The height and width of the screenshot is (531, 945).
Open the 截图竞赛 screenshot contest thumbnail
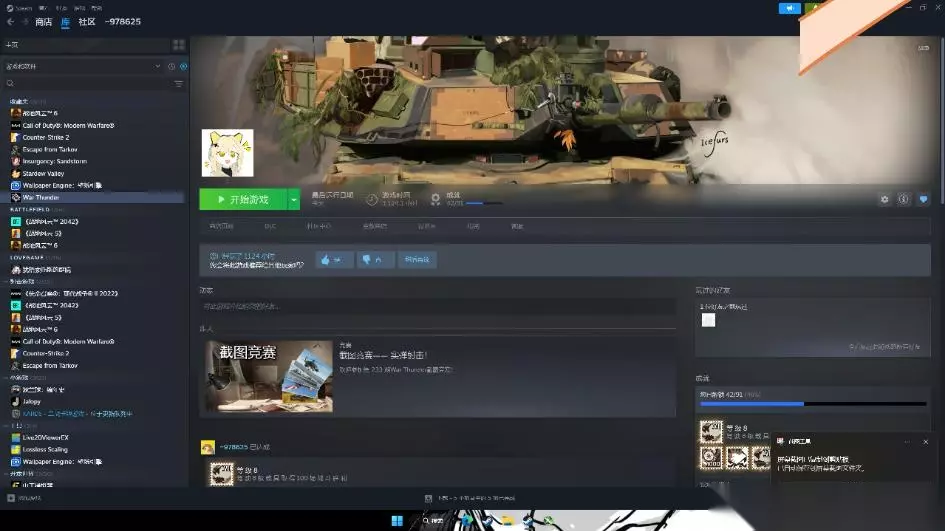click(x=269, y=377)
